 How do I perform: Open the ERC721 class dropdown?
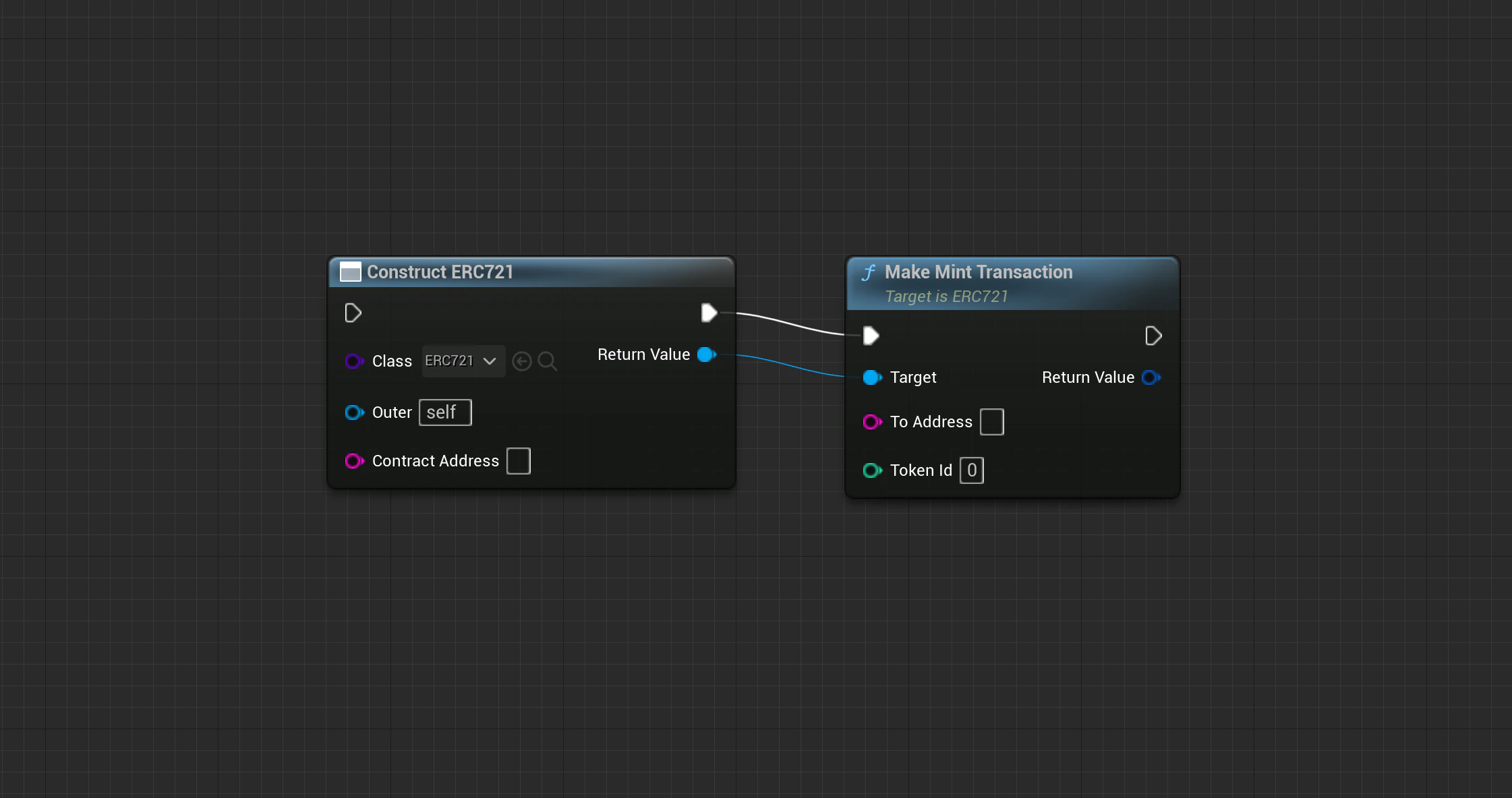(x=450, y=361)
